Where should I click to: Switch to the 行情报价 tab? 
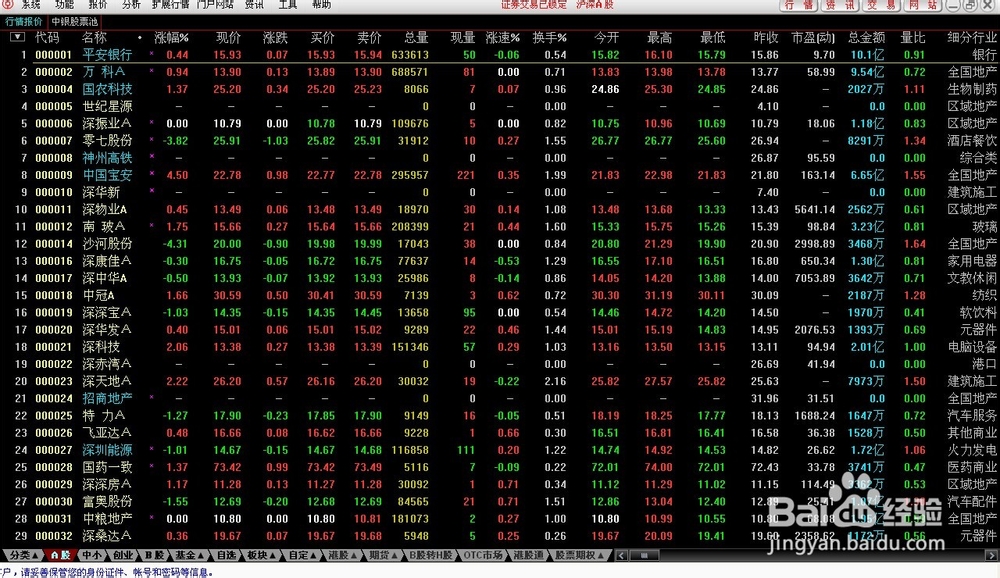(x=24, y=22)
